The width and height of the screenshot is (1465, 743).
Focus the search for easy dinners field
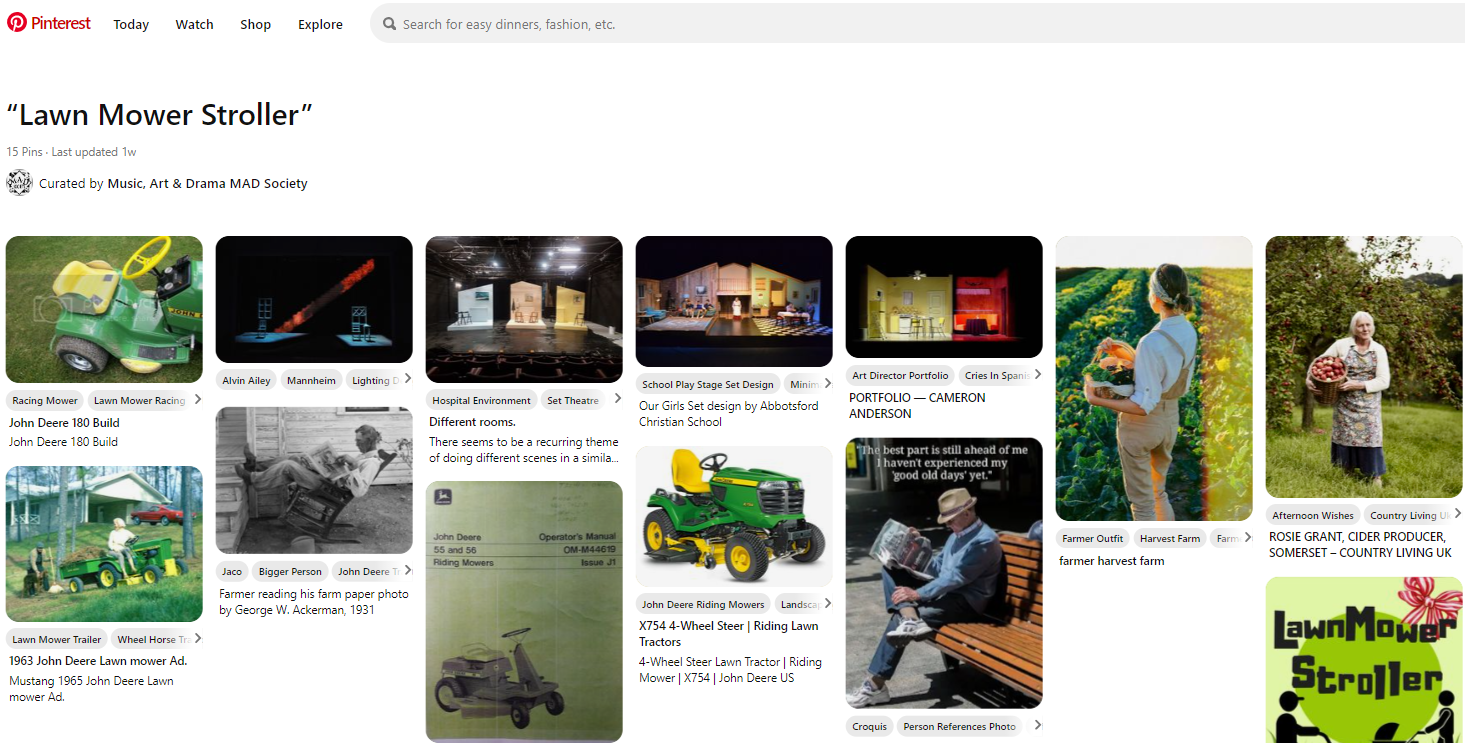click(x=918, y=23)
